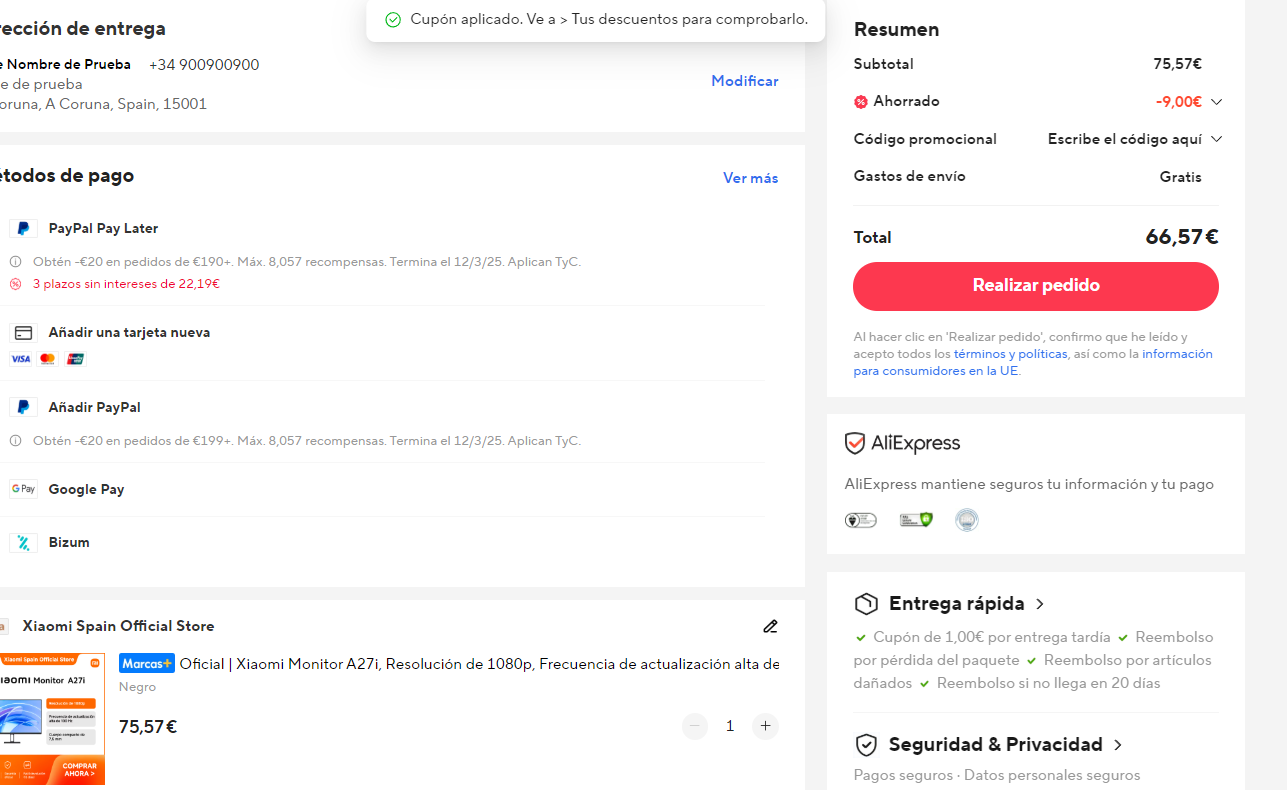Click the Visa card logo

(20, 359)
